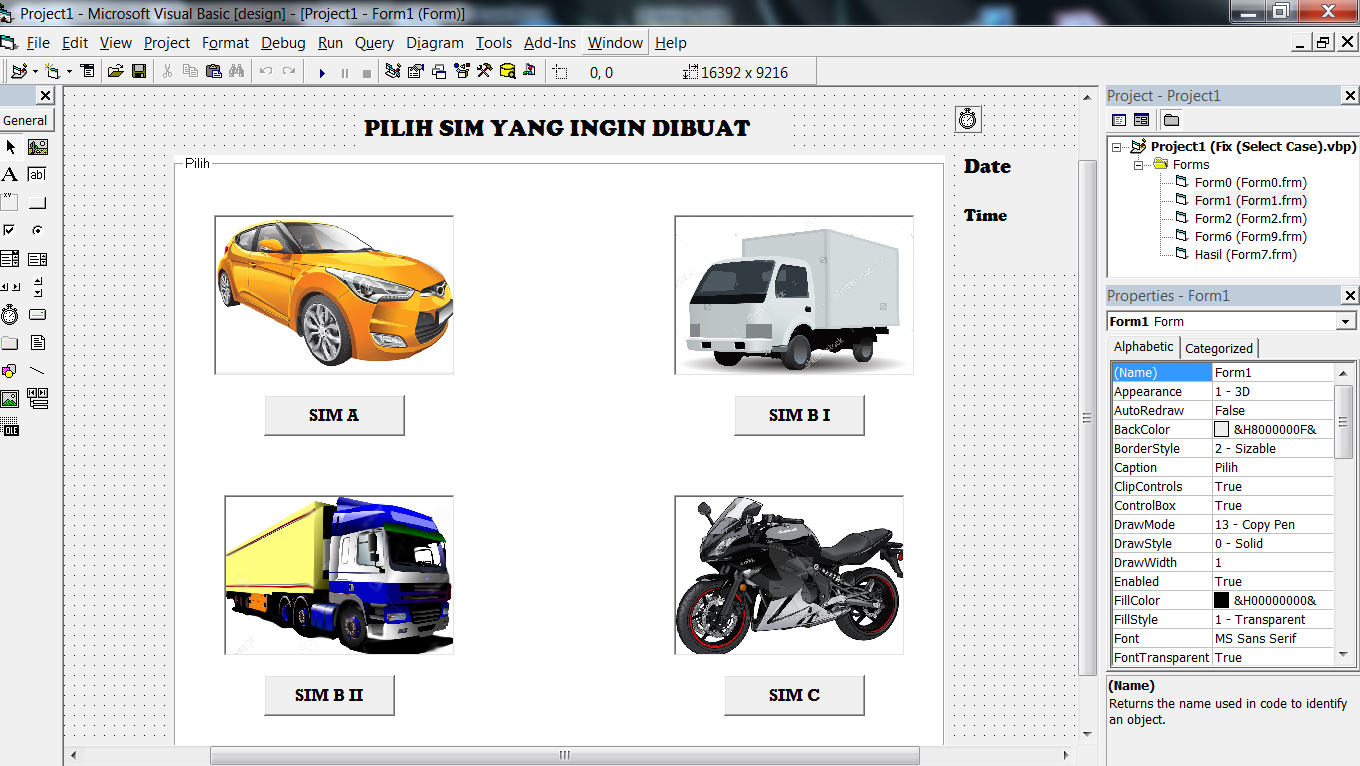The height and width of the screenshot is (766, 1360).
Task: Open the Object Browser
Action: [461, 71]
